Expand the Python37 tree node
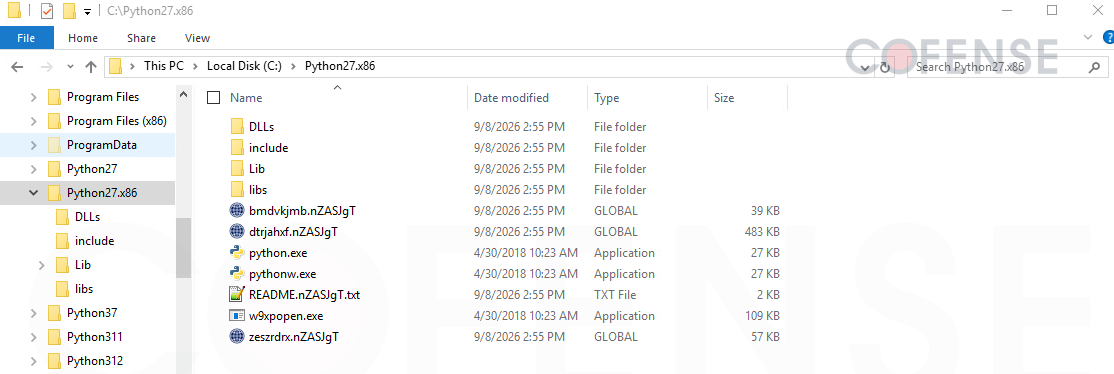 pyautogui.click(x=33, y=313)
